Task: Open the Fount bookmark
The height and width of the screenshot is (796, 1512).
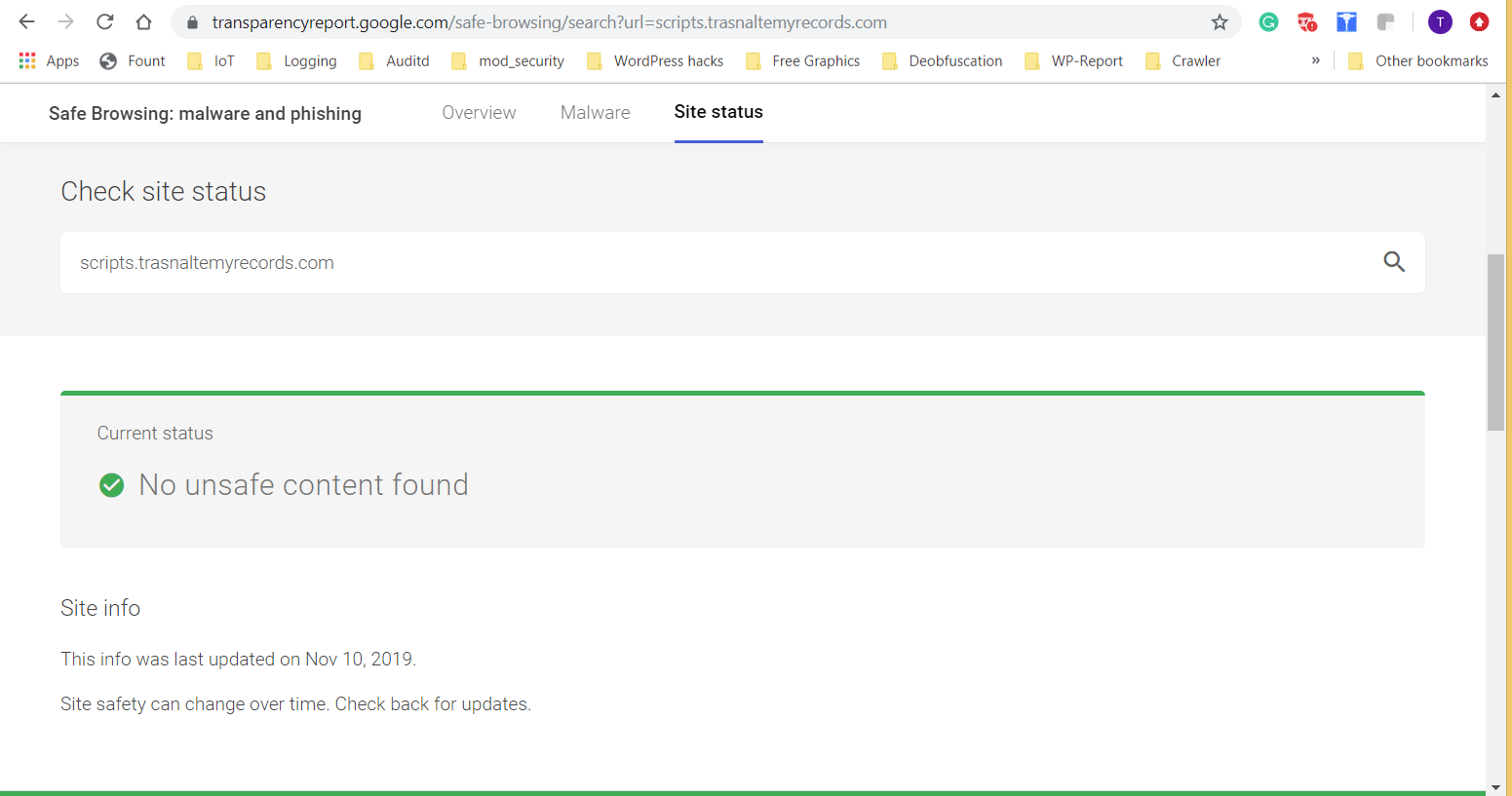Action: point(133,60)
